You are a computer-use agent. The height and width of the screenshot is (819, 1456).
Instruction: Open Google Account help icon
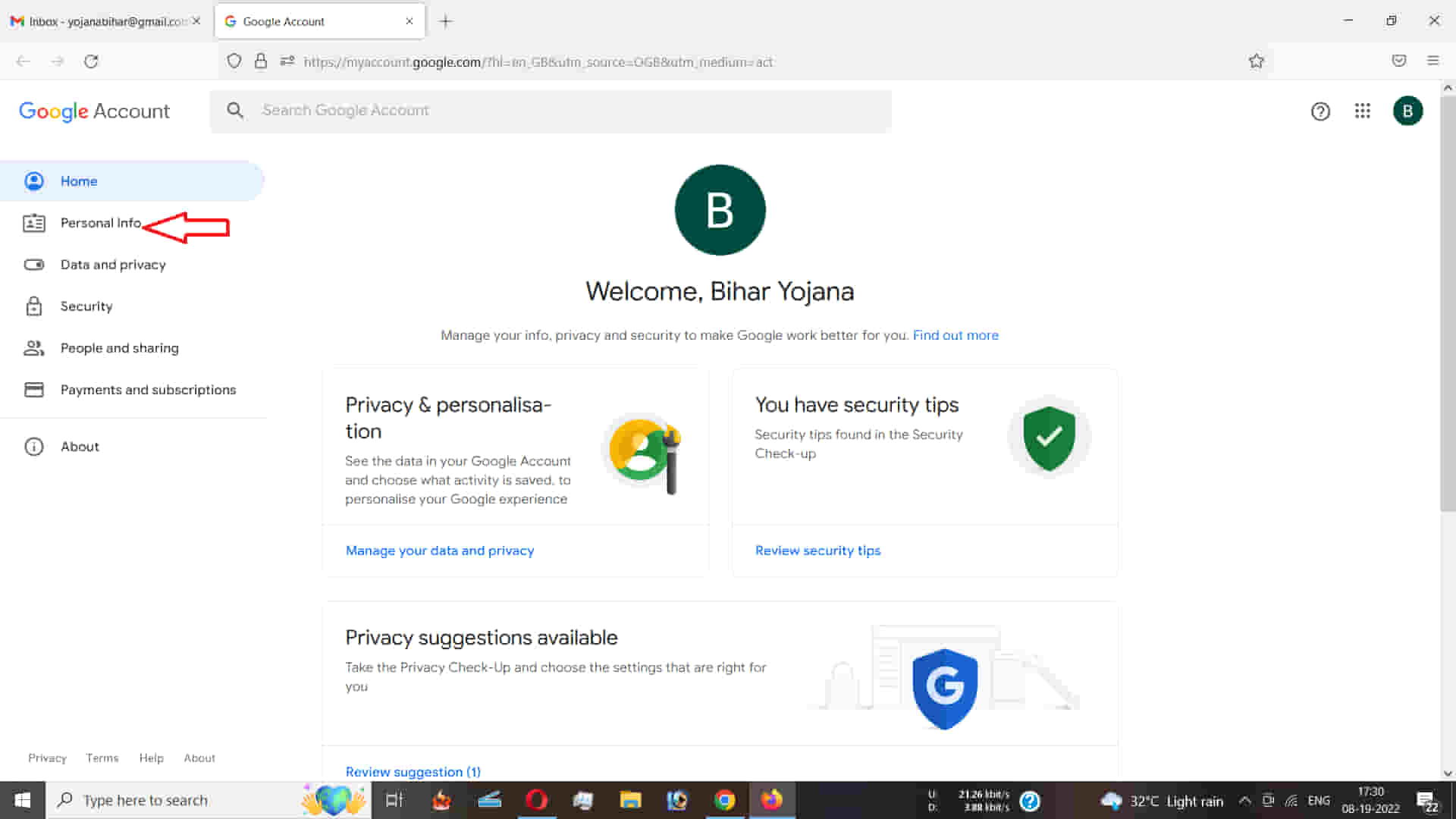pos(1320,111)
